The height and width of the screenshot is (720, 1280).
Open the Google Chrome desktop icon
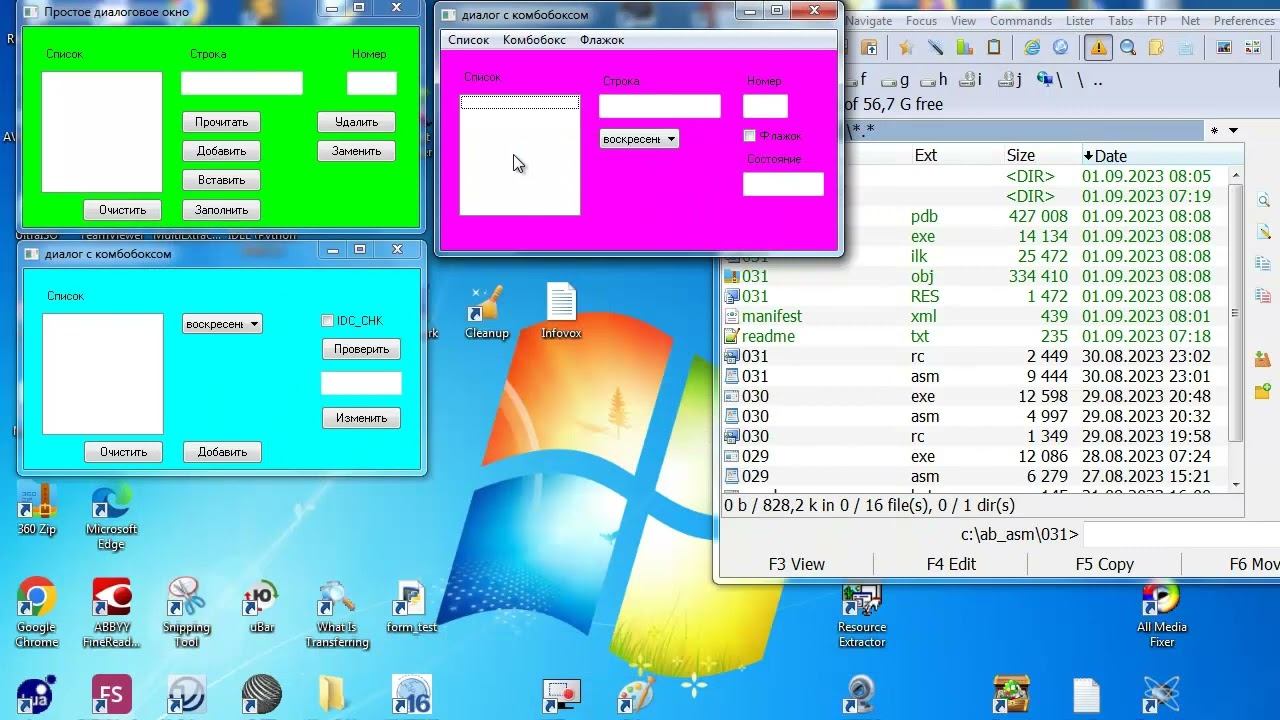pos(36,613)
